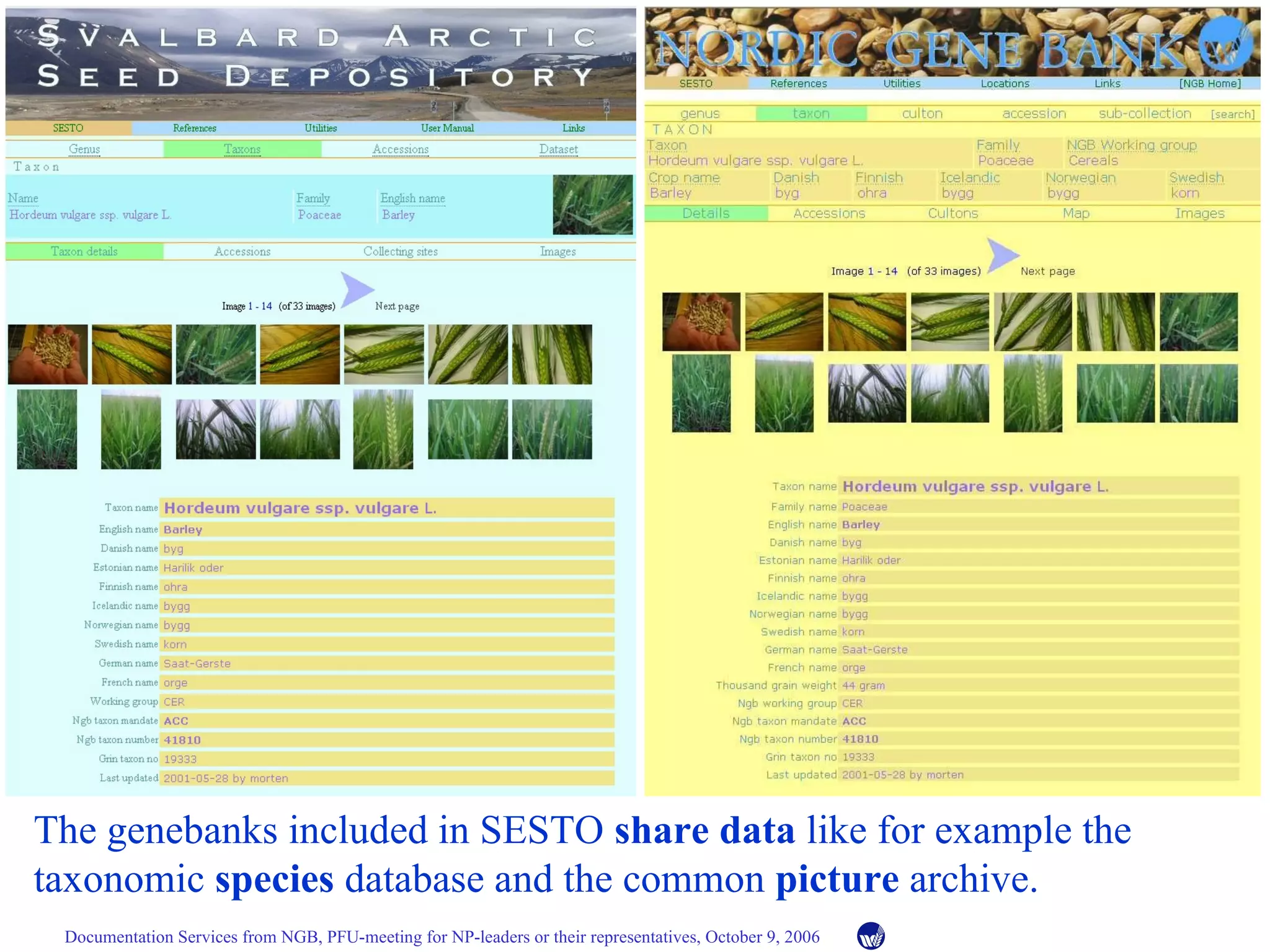Click Barley crop name in Nordic Gene Bank header
1270x952 pixels.
[x=670, y=193]
